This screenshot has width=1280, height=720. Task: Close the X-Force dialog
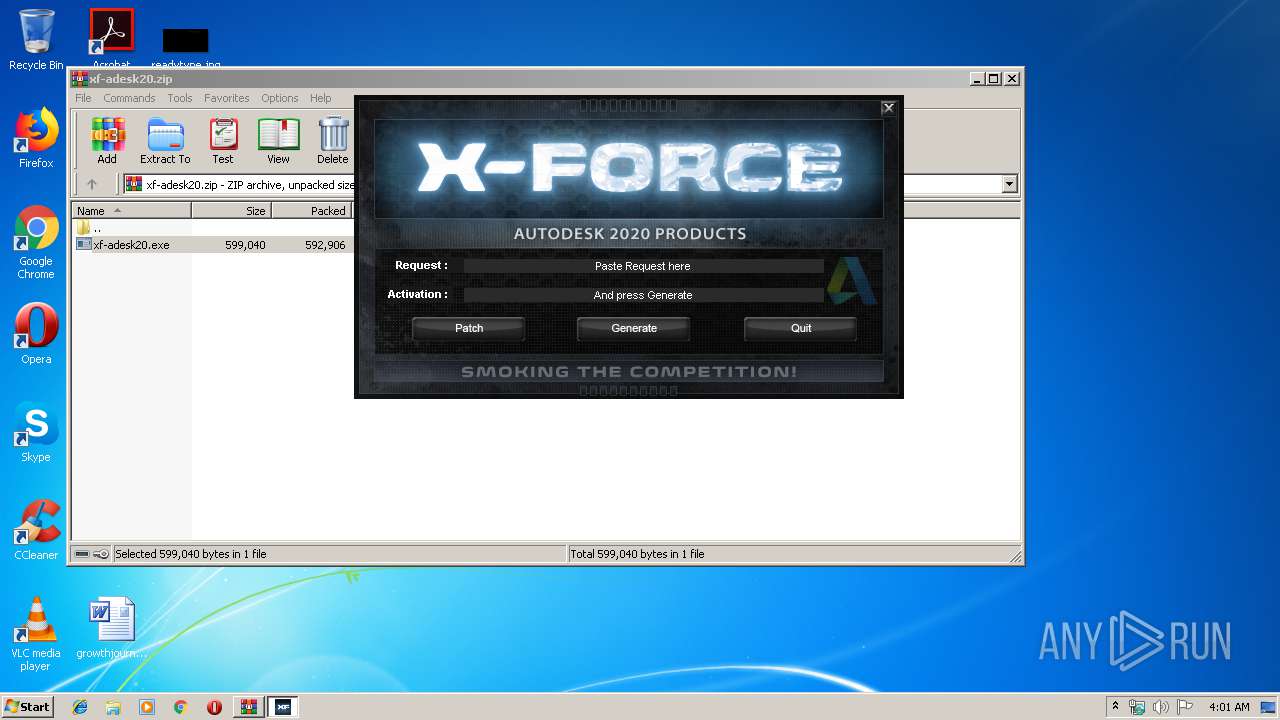point(888,108)
